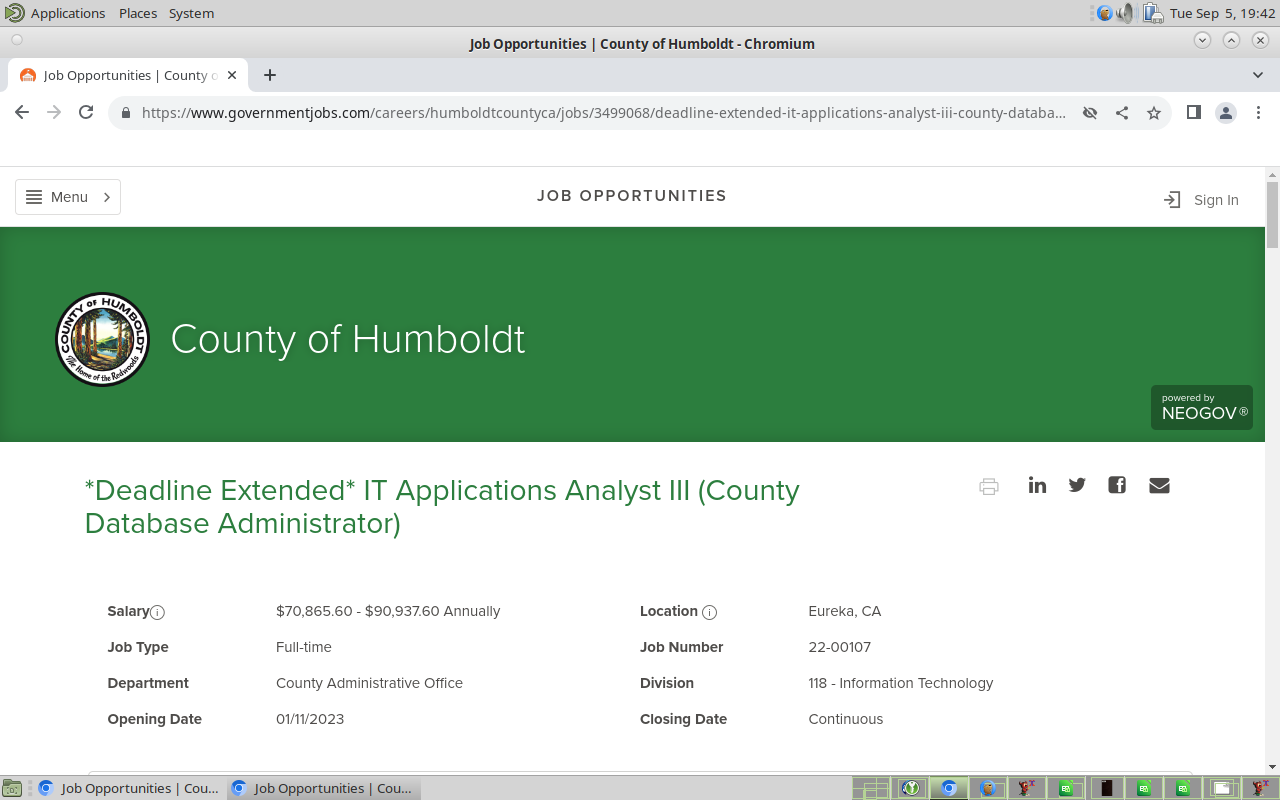Click the Sign In link
1280x800 pixels.
(1201, 200)
